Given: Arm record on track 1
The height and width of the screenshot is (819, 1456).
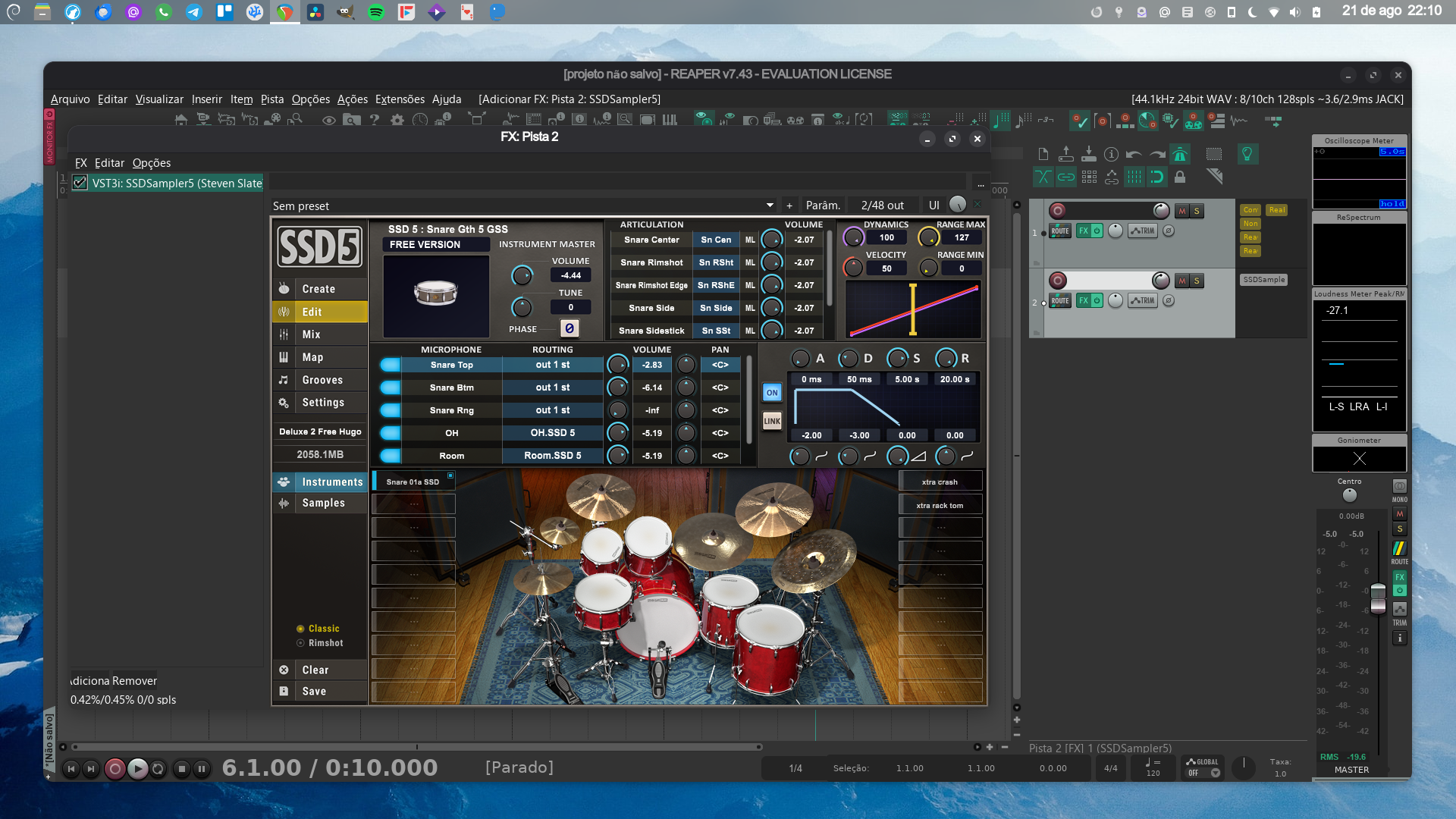Looking at the screenshot, I should pyautogui.click(x=1058, y=211).
